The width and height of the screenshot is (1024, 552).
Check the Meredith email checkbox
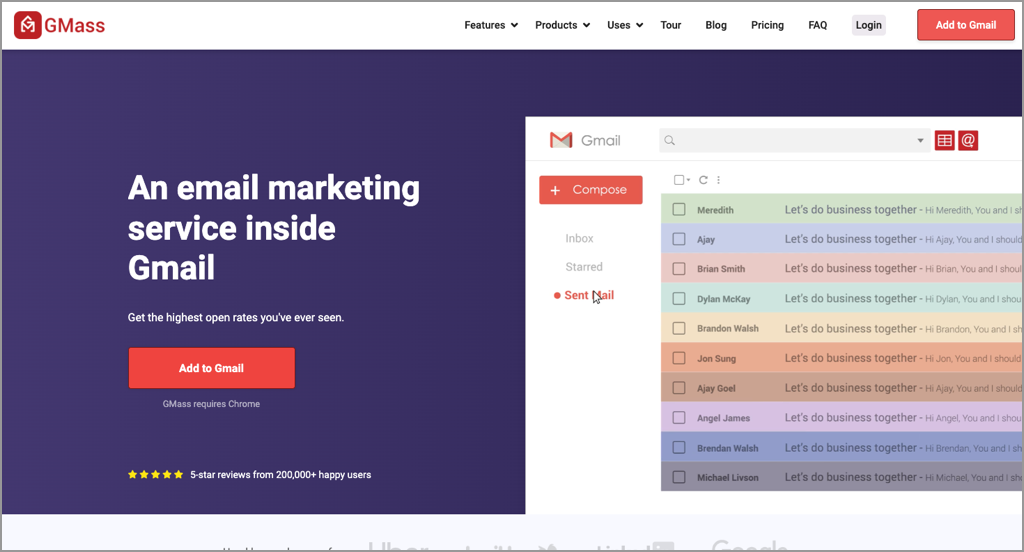click(x=679, y=210)
